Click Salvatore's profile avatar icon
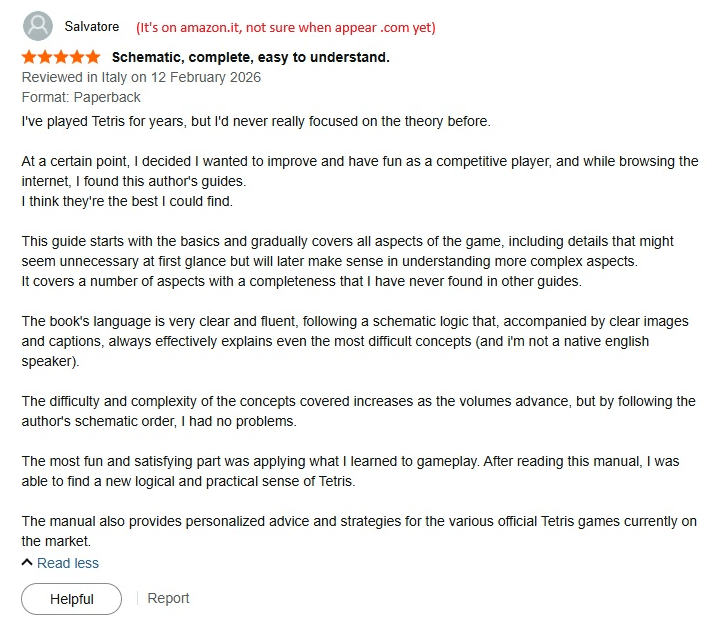The image size is (718, 623). tap(38, 26)
